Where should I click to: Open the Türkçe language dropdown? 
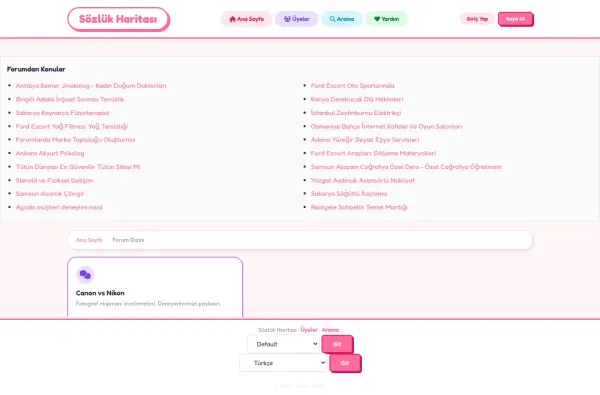point(284,363)
